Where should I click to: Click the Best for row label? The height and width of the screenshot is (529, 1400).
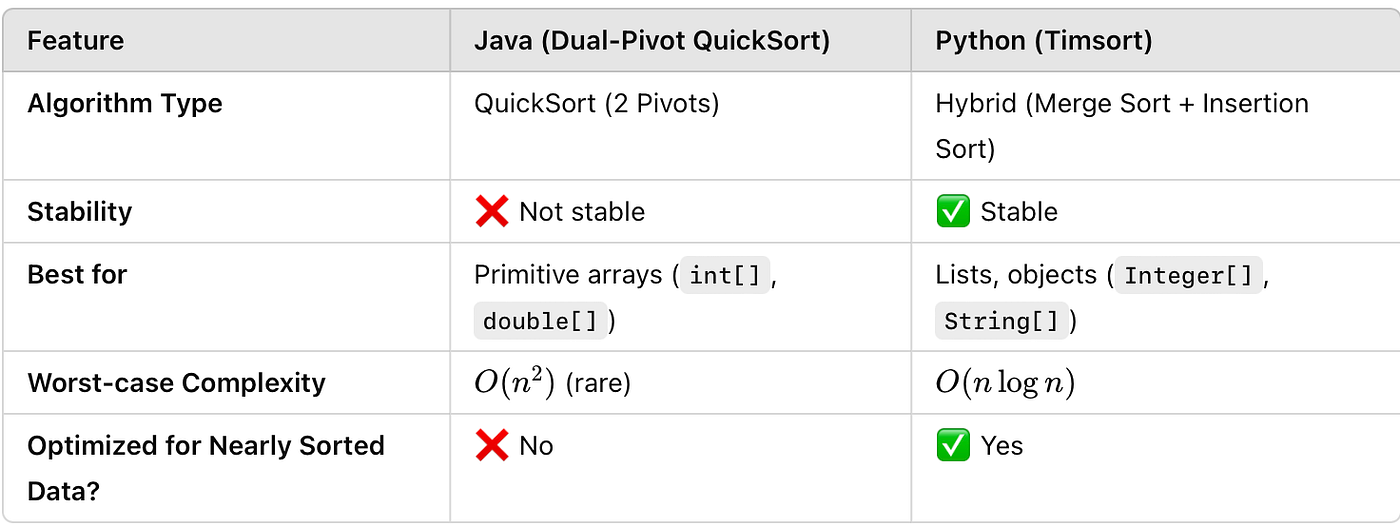(77, 274)
